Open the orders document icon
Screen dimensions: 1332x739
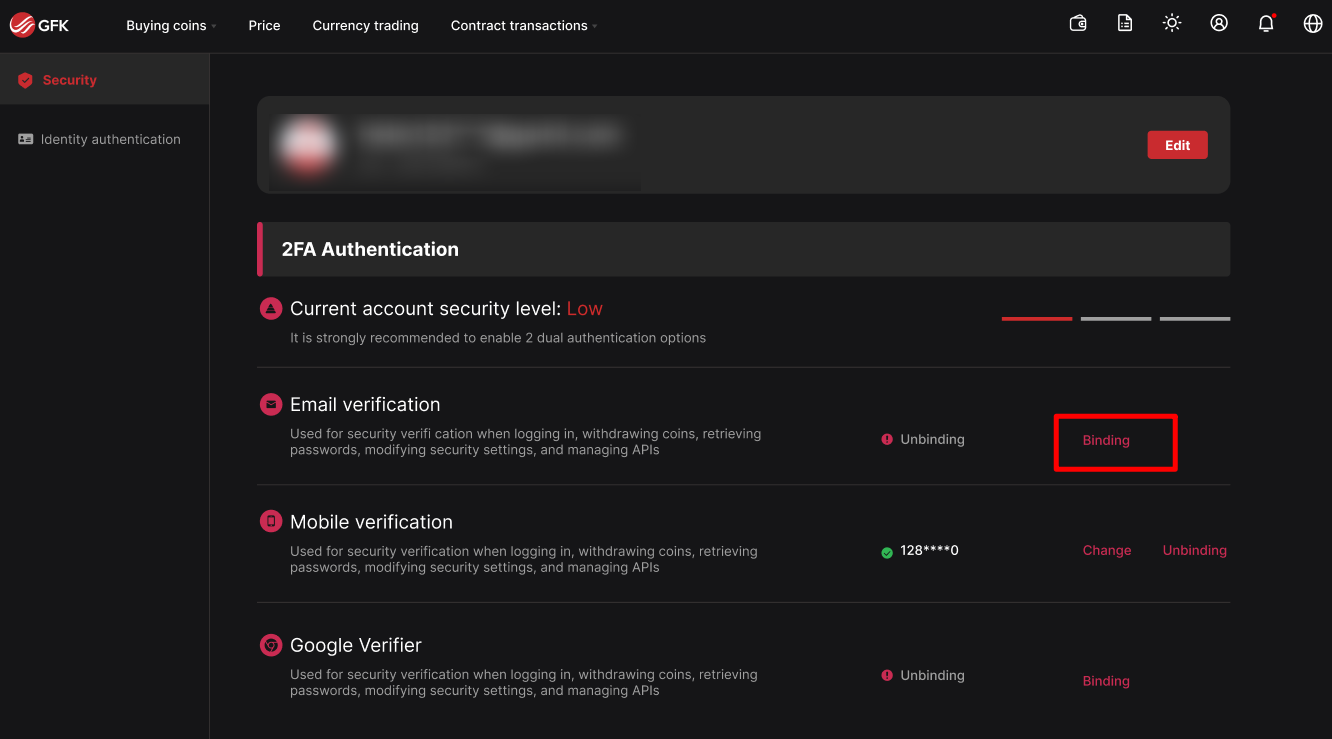(1125, 23)
